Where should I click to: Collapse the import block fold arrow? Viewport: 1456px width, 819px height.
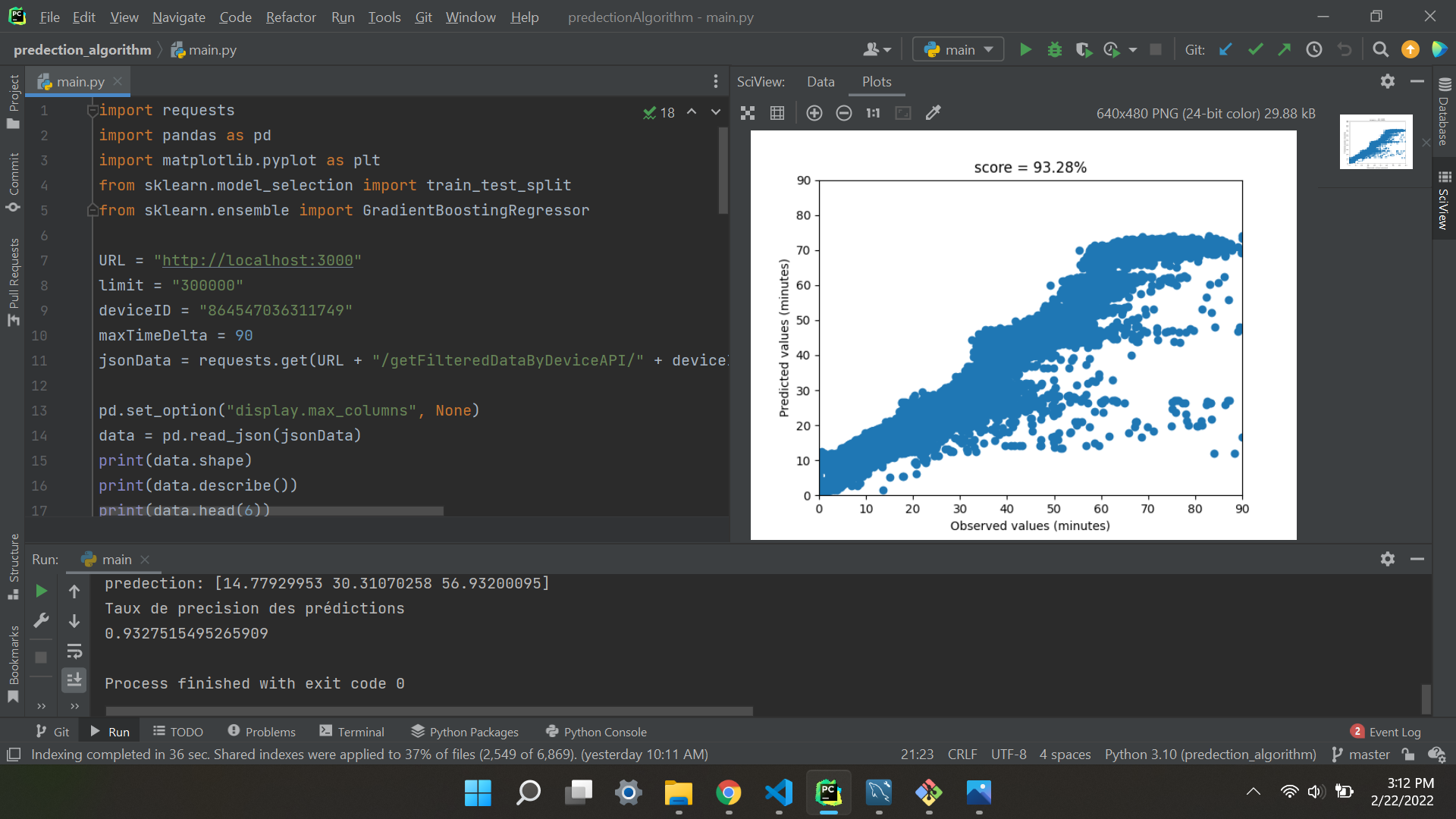[x=92, y=110]
